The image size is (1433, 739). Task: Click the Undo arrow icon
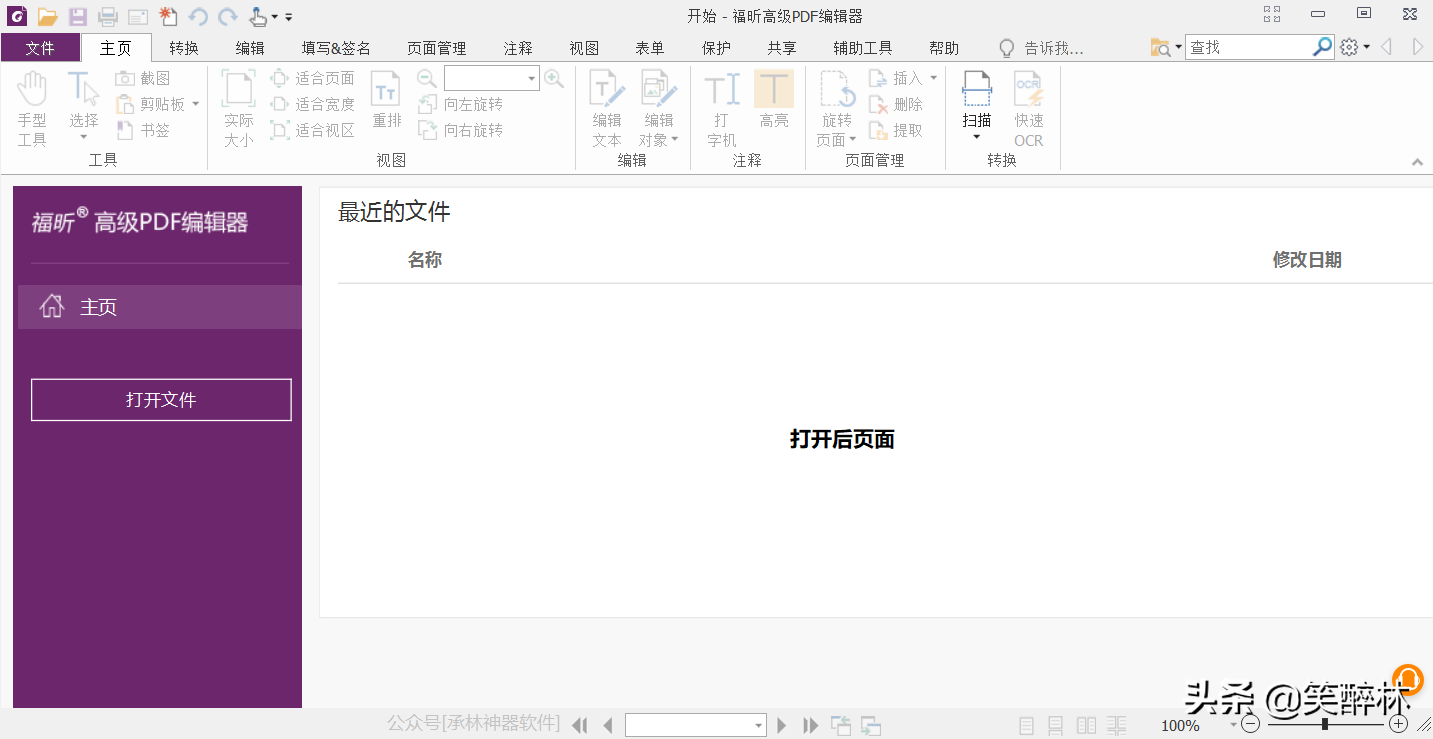point(198,16)
